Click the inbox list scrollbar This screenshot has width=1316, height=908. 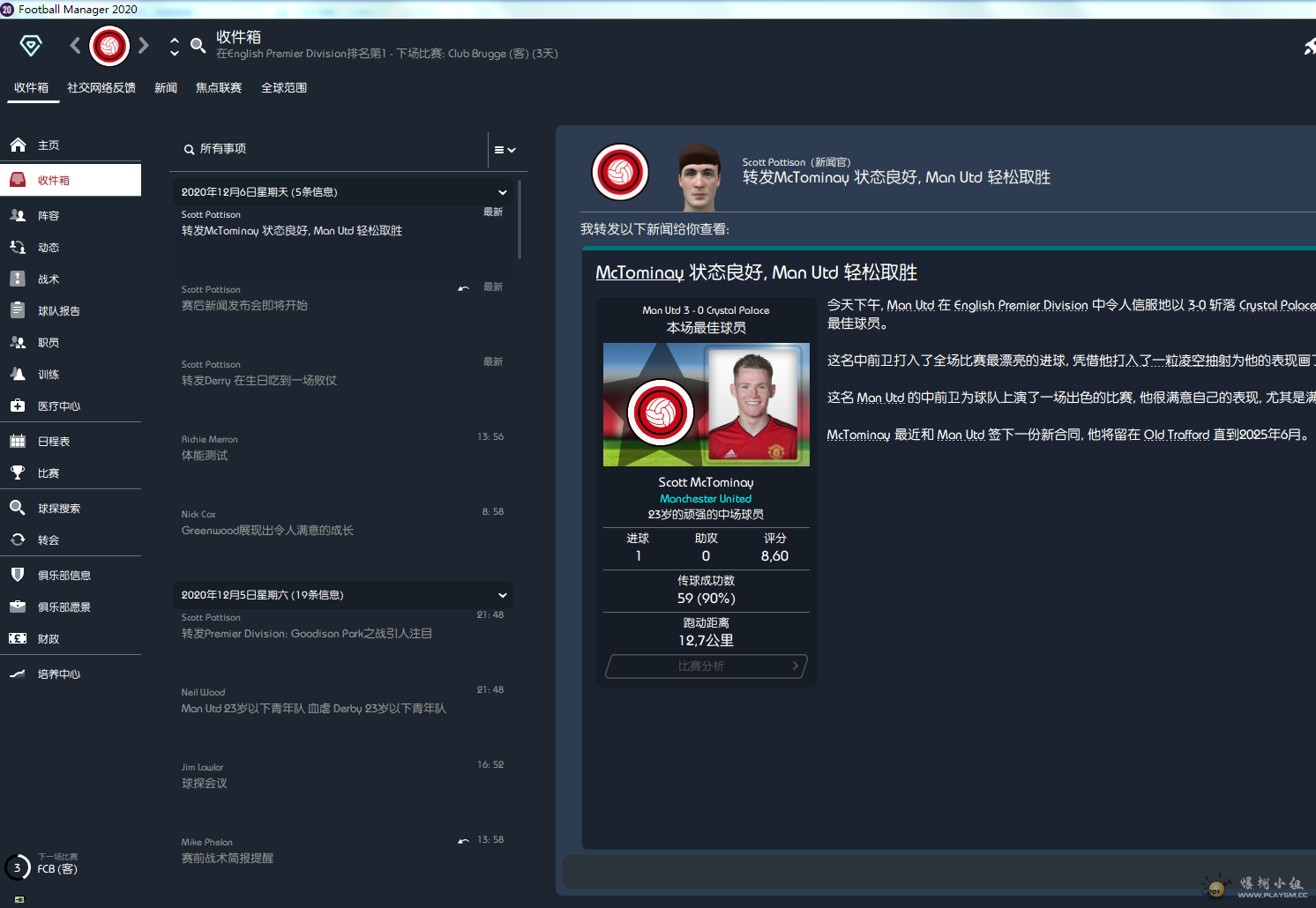point(520,220)
